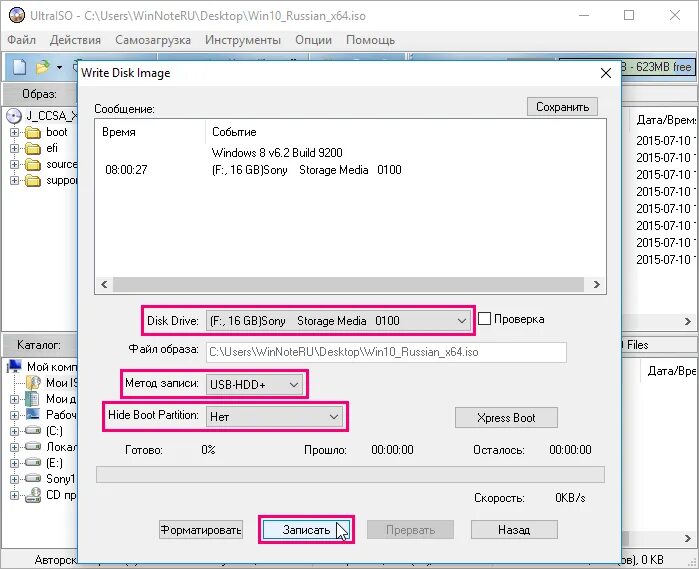
Task: Click message log scroll right arrow
Action: pos(596,284)
